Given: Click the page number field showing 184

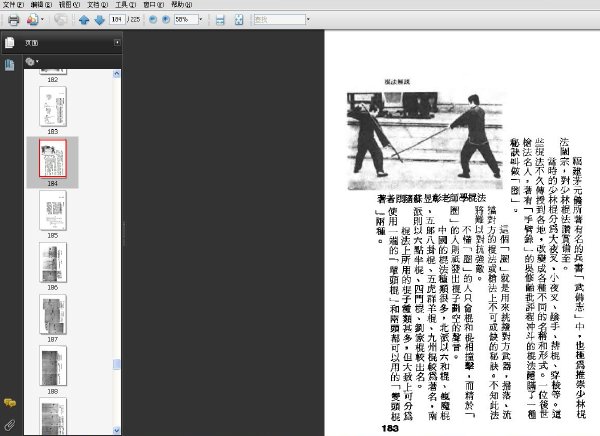Looking at the screenshot, I should click(x=117, y=19).
